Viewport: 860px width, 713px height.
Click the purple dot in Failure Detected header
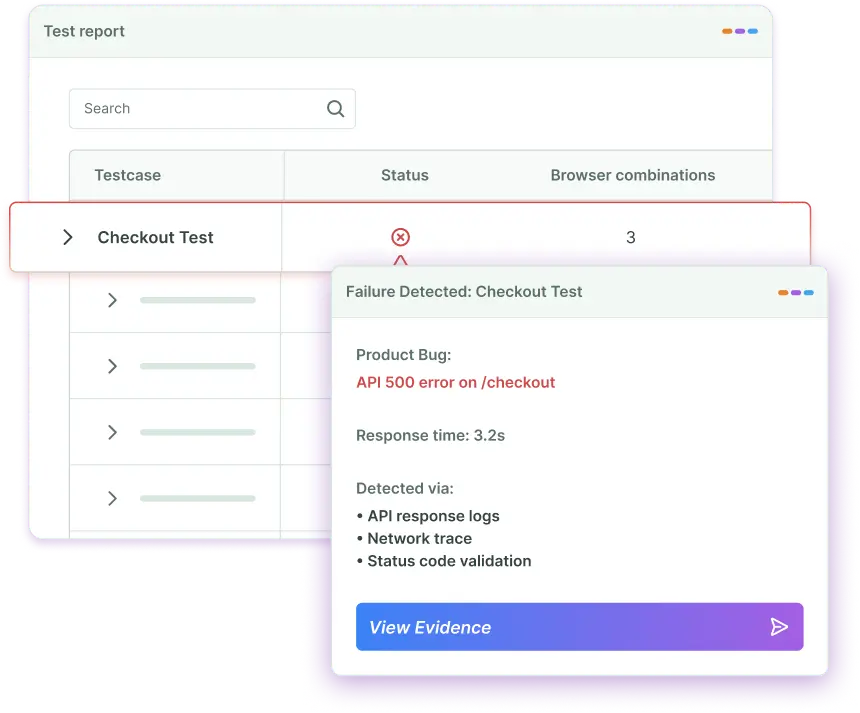tap(796, 293)
